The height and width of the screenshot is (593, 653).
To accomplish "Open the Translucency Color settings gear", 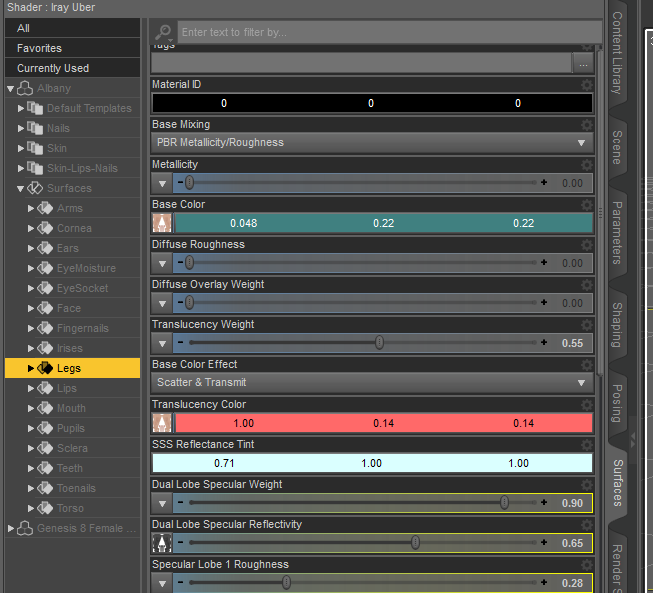I will tap(587, 405).
